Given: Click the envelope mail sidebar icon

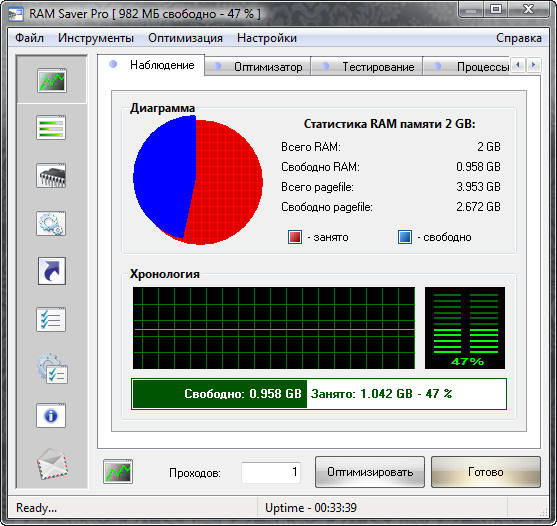Looking at the screenshot, I should [53, 464].
